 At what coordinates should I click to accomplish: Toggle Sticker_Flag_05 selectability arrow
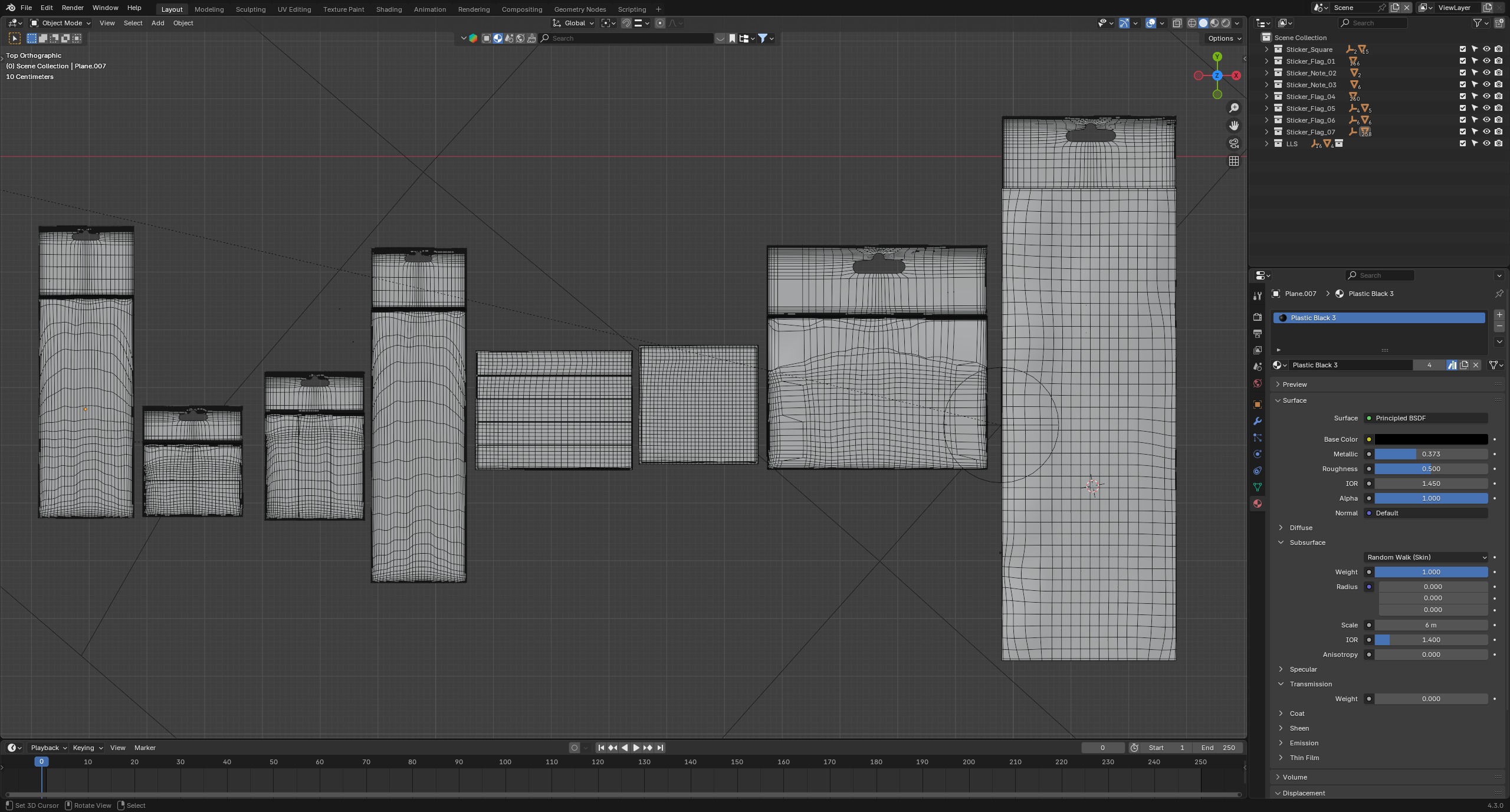[x=1475, y=109]
